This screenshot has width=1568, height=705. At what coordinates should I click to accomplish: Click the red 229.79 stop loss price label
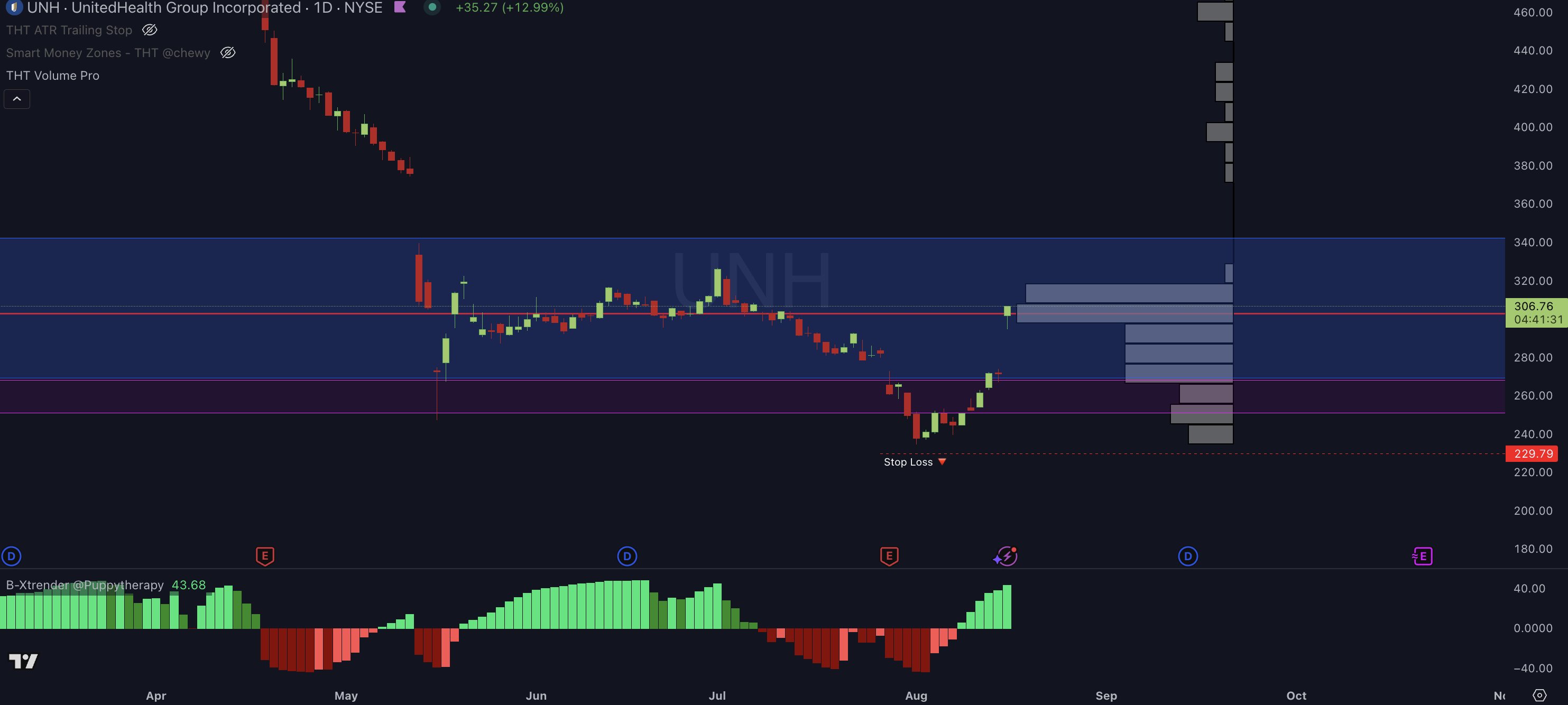1532,453
